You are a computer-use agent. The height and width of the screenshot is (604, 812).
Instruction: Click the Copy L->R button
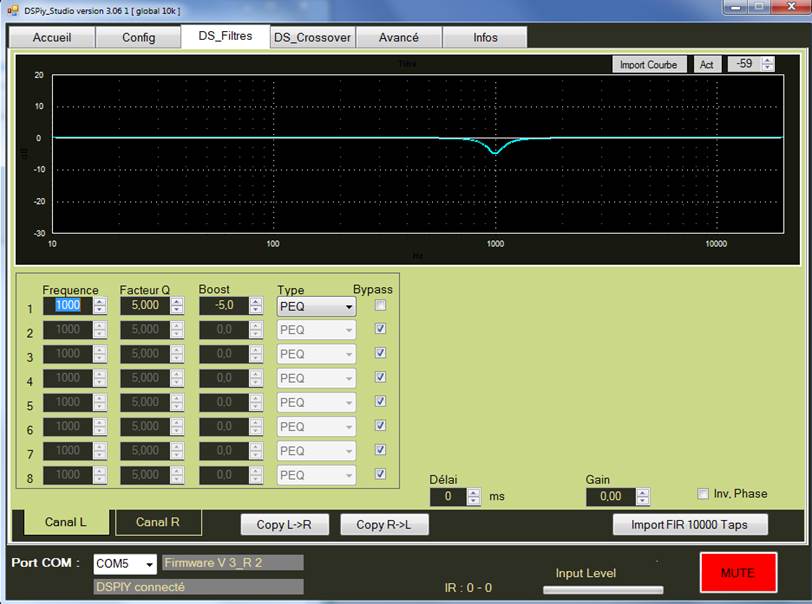pos(284,525)
